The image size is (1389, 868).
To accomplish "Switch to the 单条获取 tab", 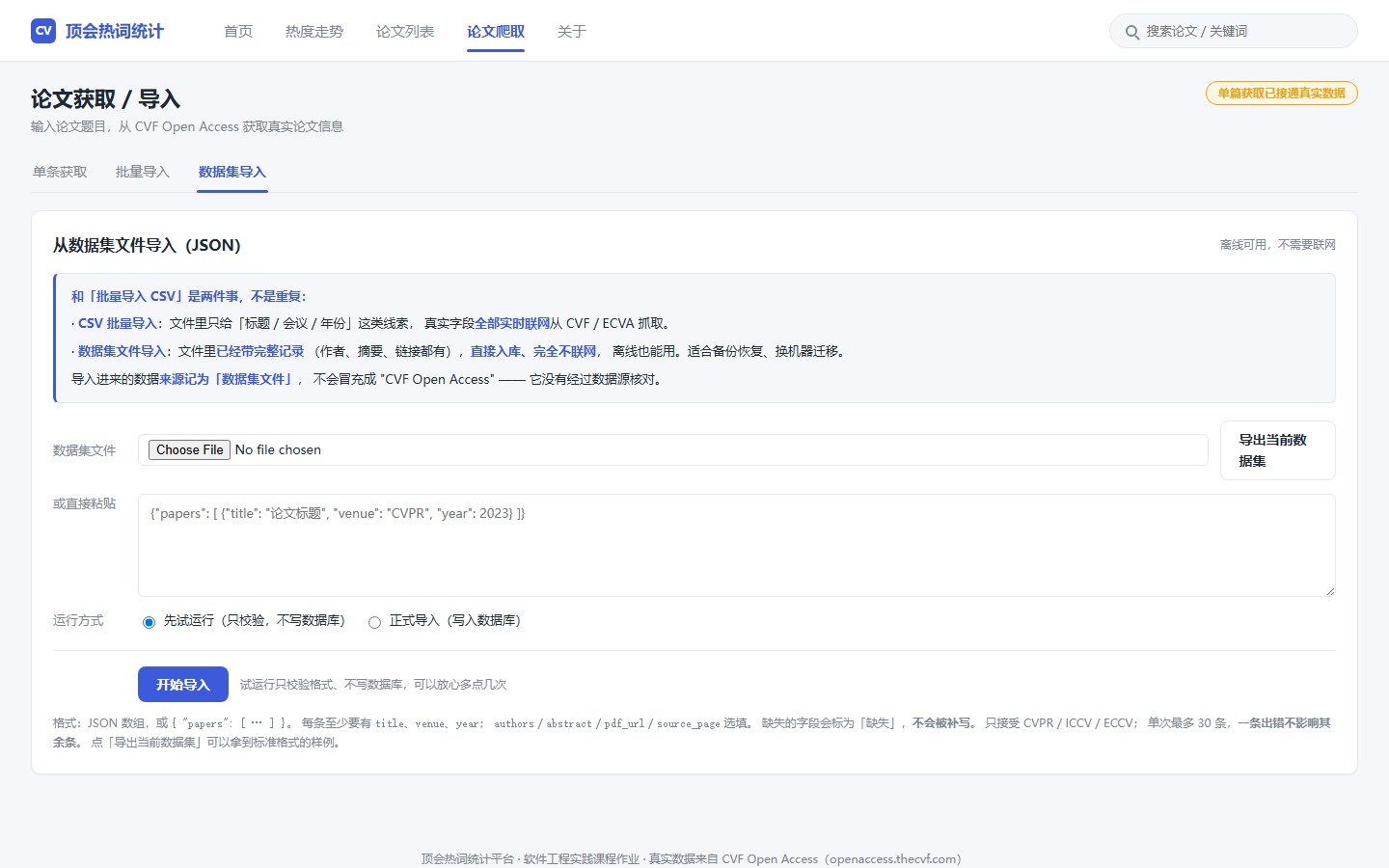I will (60, 172).
